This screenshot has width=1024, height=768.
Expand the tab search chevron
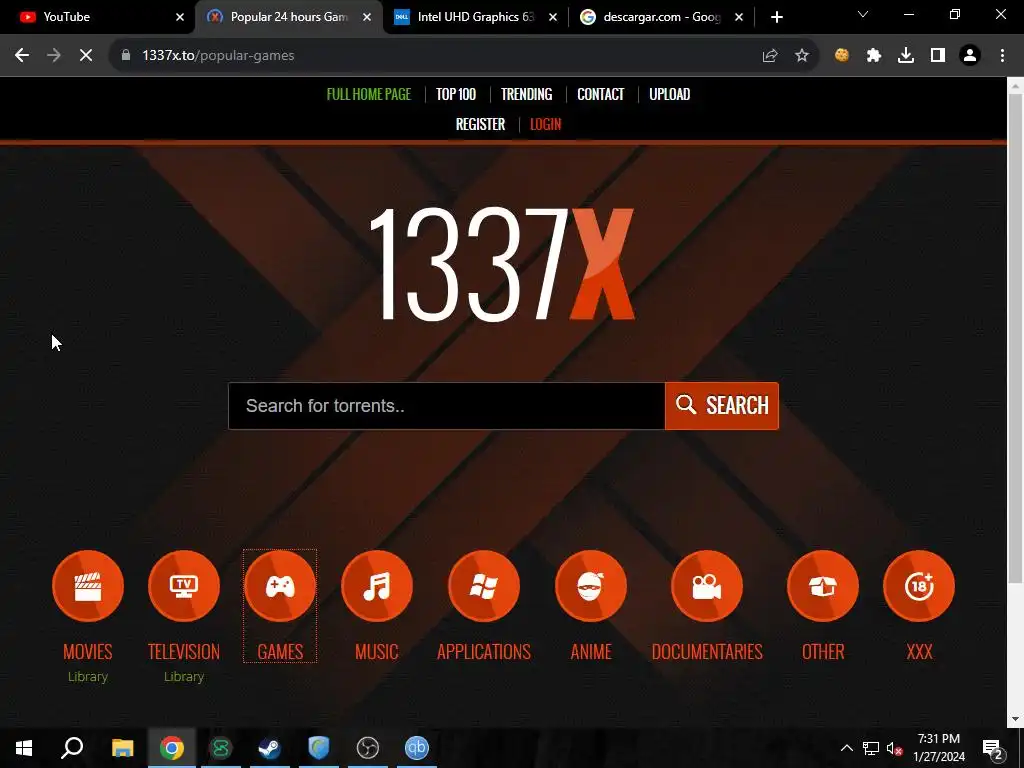point(863,14)
